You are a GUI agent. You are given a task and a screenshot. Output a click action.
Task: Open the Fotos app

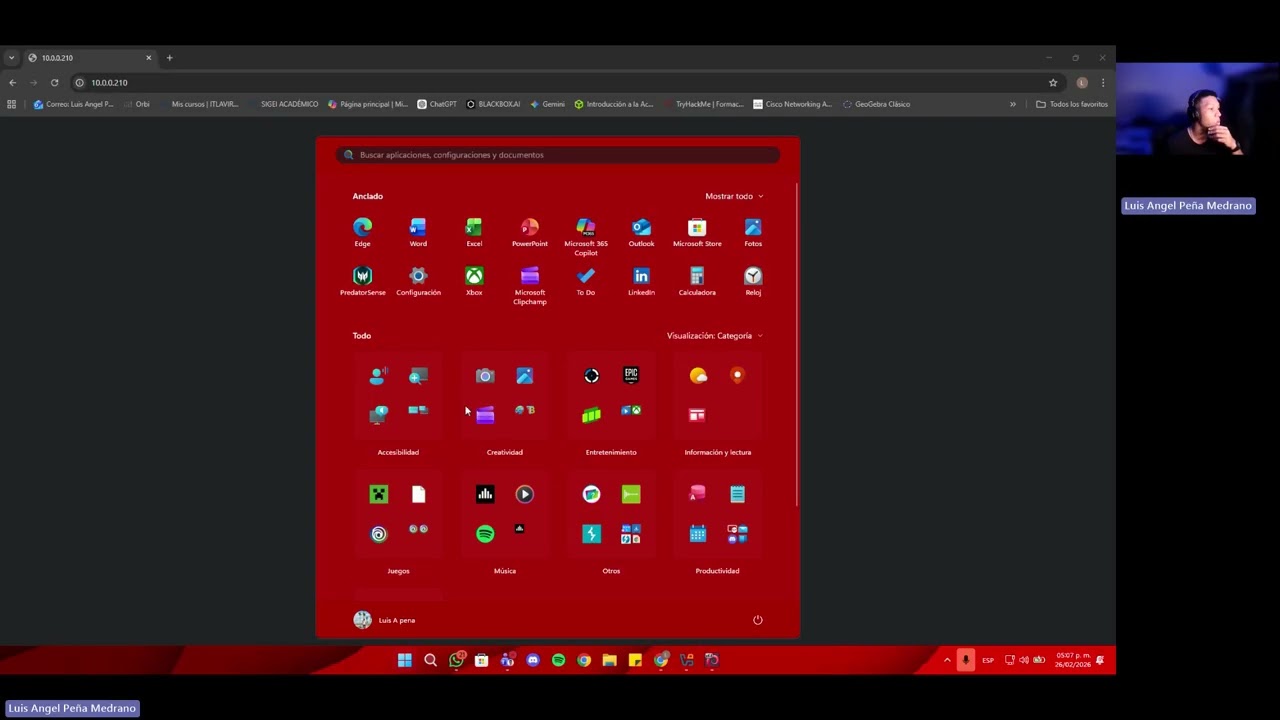click(x=753, y=232)
